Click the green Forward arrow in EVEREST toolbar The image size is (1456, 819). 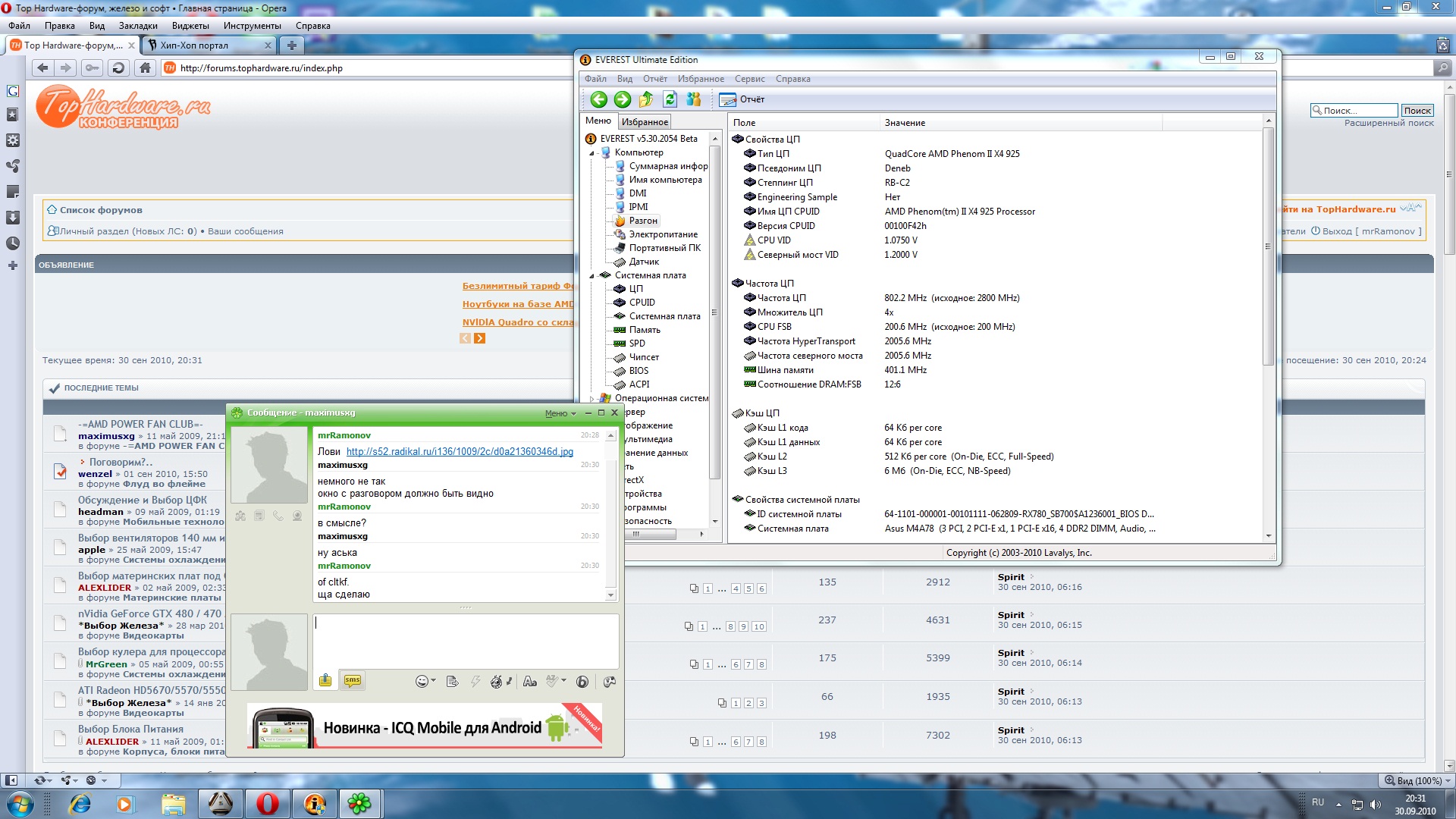(623, 99)
